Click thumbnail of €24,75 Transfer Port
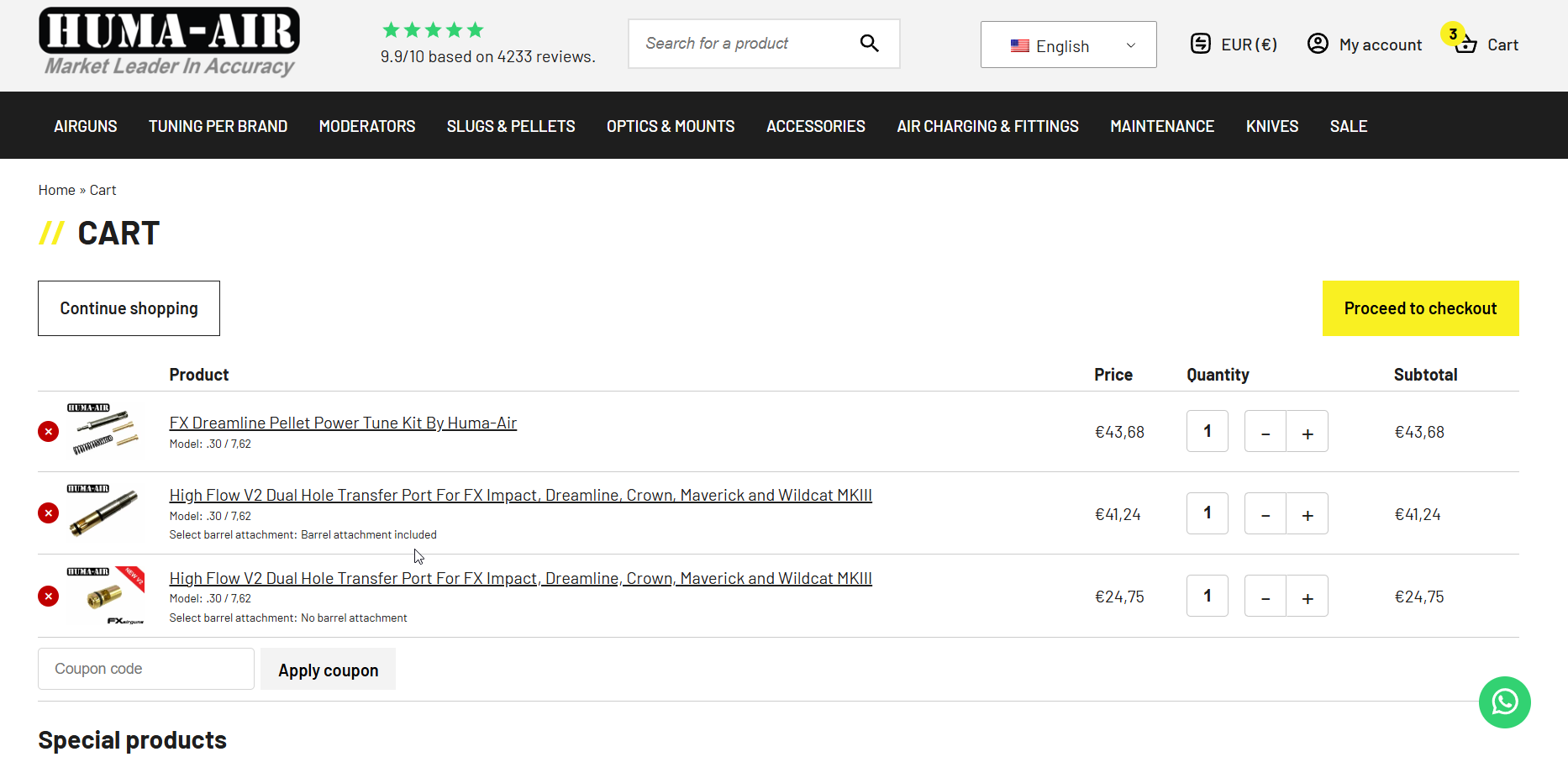1568x757 pixels. pos(105,596)
